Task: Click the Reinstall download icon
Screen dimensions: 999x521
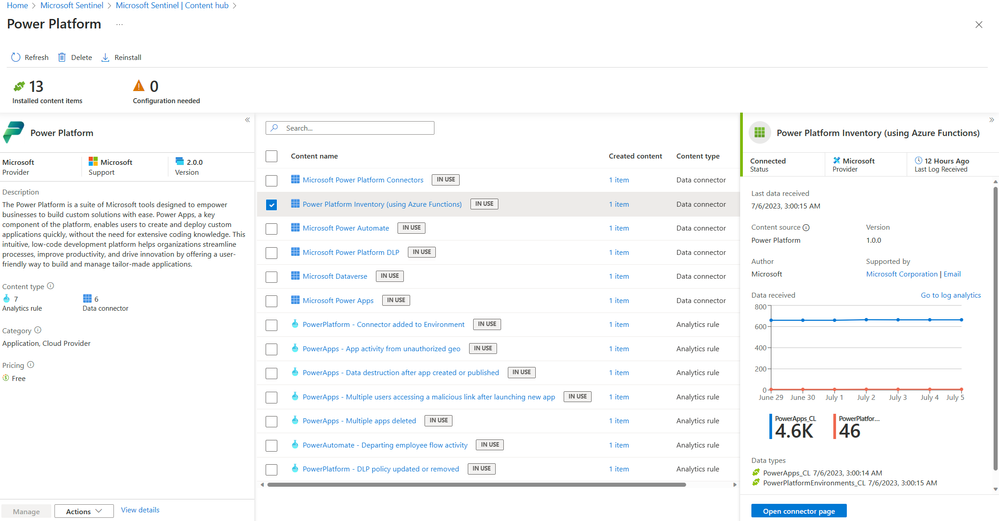Action: pos(105,57)
